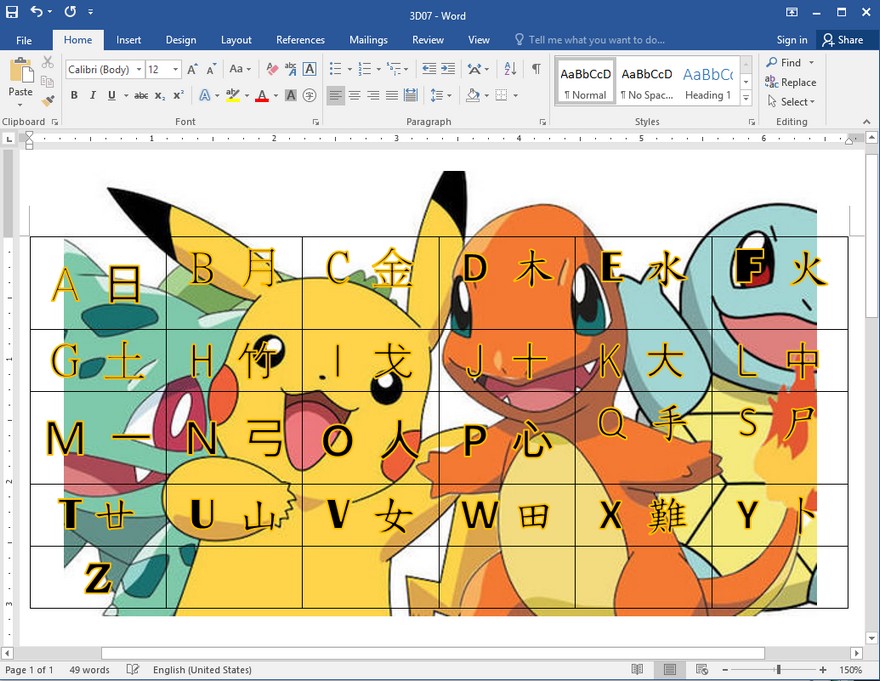Click the Tell me what you want to do box
Viewport: 880px width, 681px height.
(x=590, y=40)
